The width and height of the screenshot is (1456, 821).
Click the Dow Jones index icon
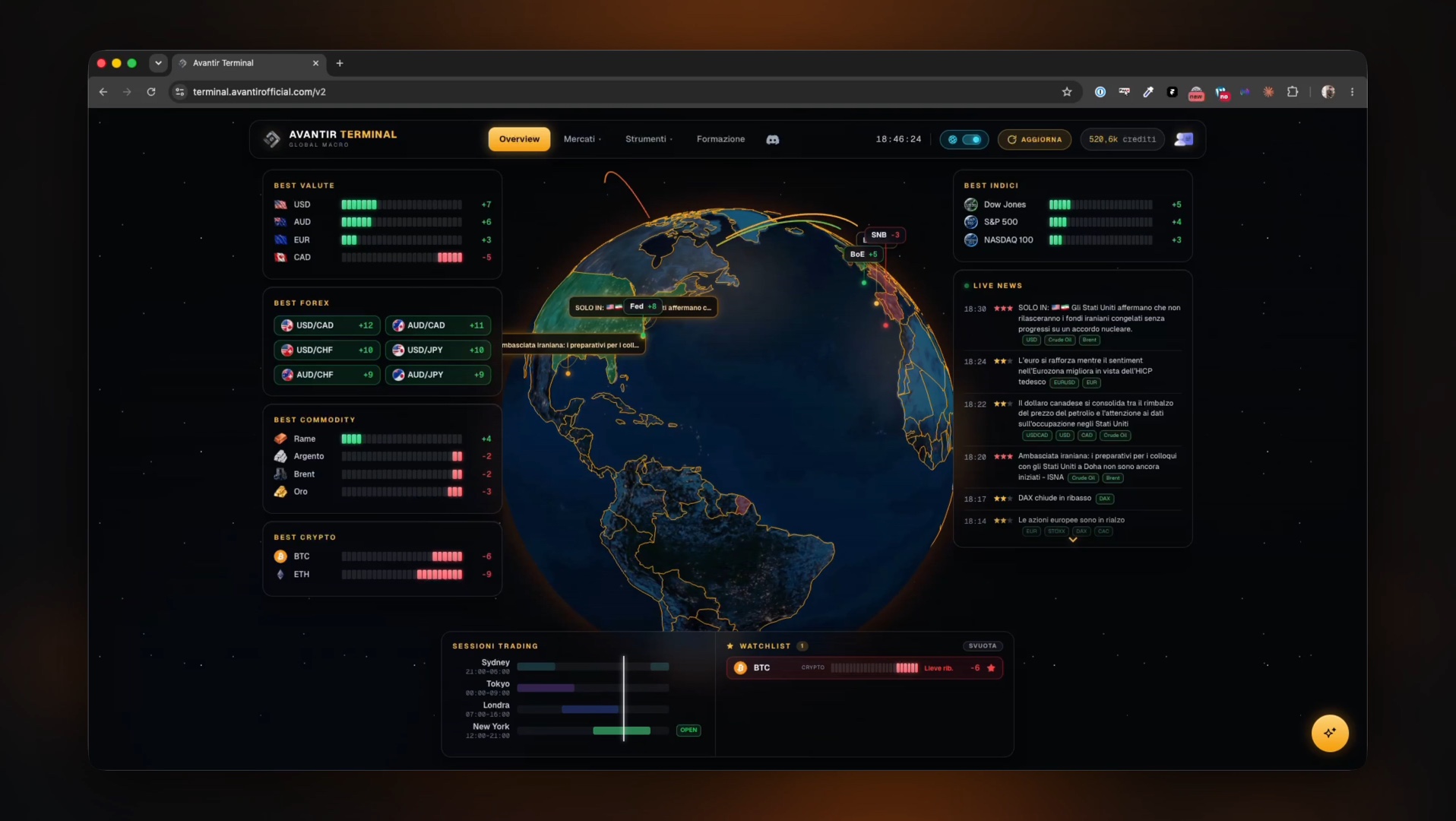click(x=970, y=204)
